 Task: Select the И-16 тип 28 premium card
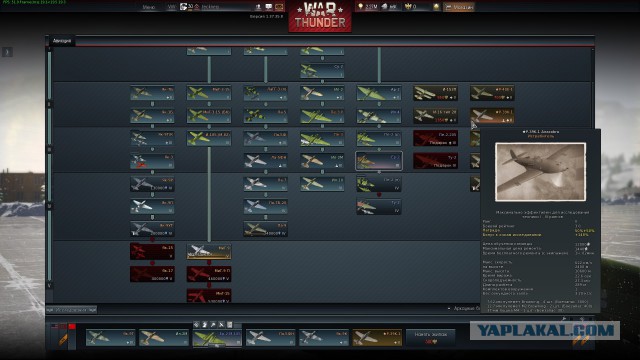436,116
